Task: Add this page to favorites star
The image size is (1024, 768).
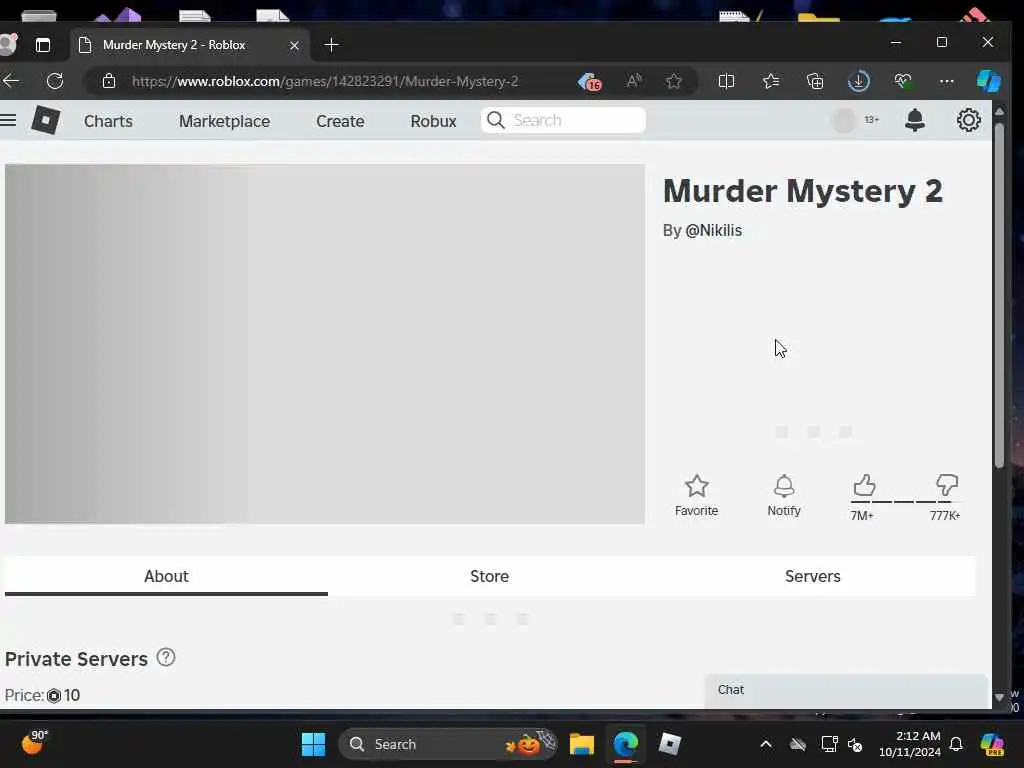Action: coord(674,81)
